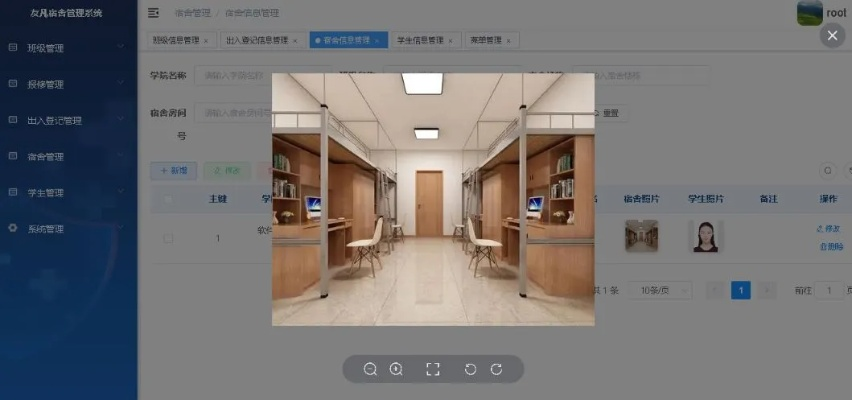The width and height of the screenshot is (852, 400).
Task: Close the image preview overlay
Action: 832,36
